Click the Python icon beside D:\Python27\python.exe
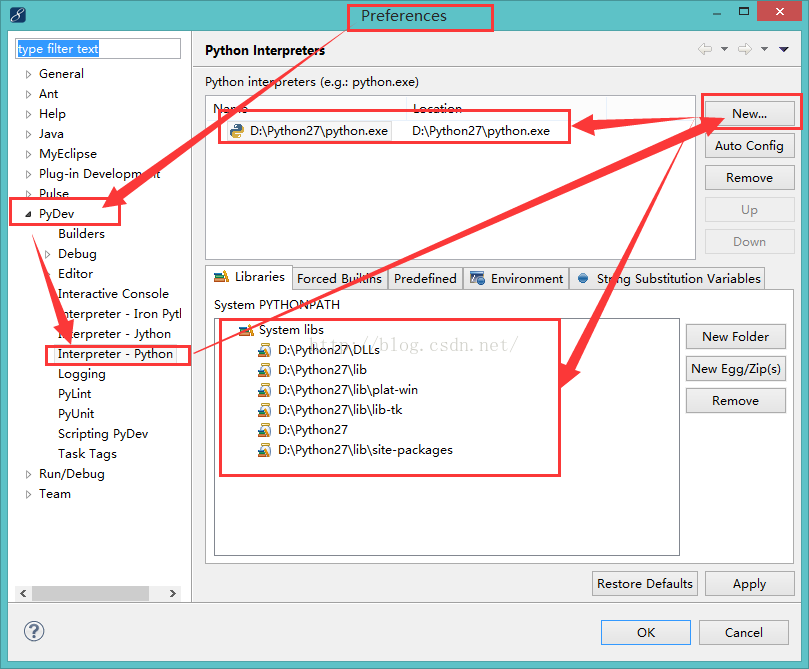 point(237,131)
